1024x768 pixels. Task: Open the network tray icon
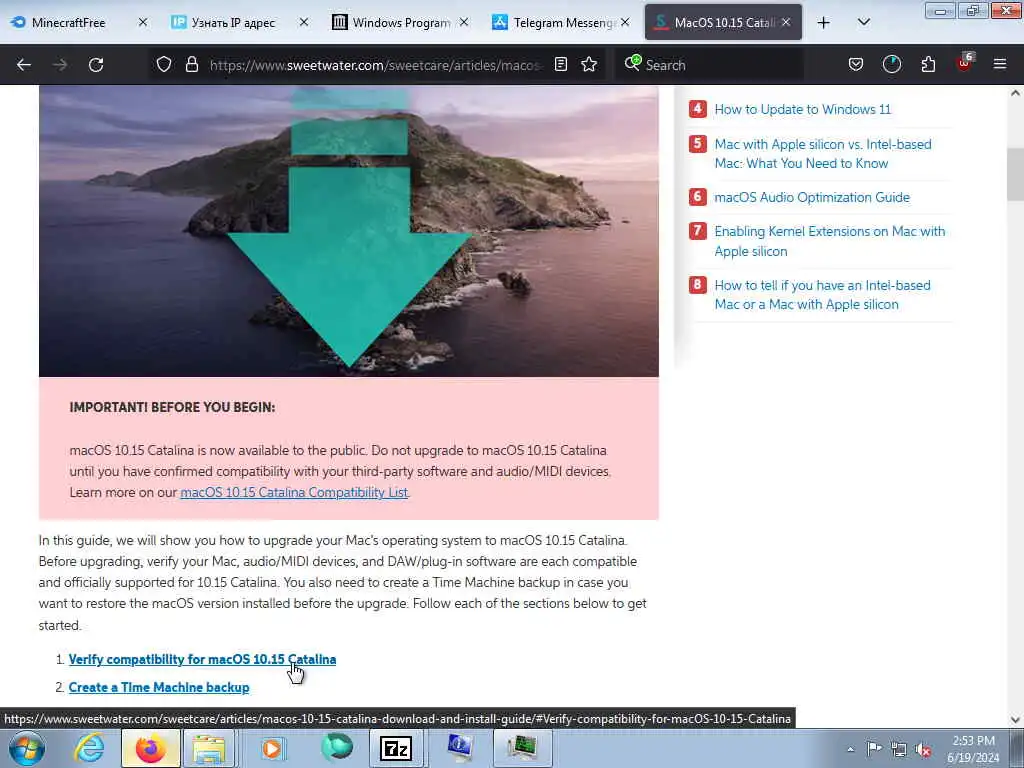pyautogui.click(x=899, y=749)
